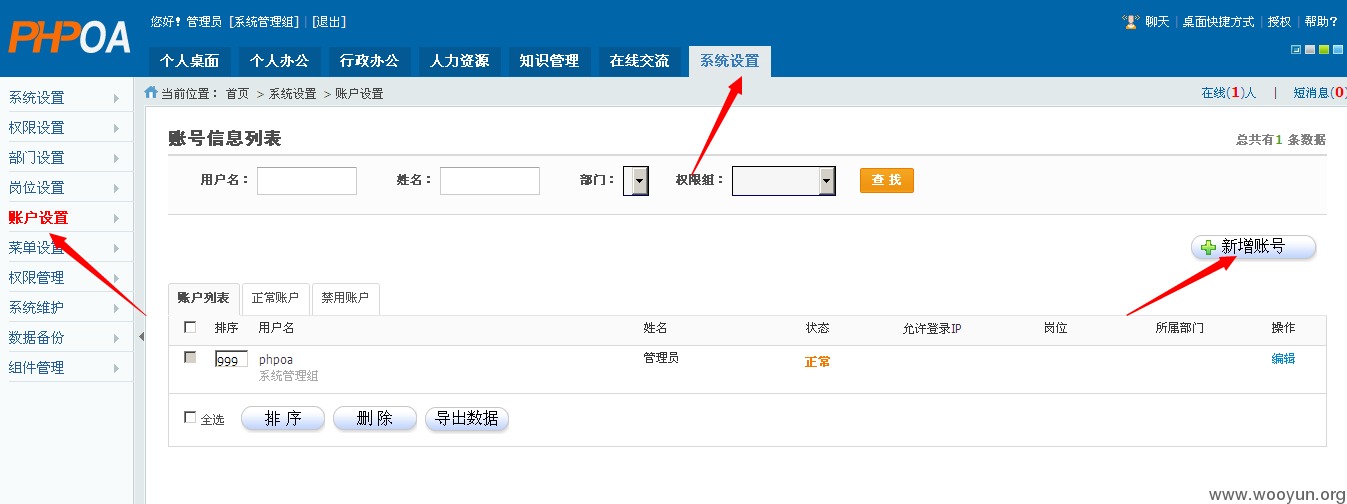Screen dimensions: 1347x504
Task: Select the 系统设置 top tab
Action: pyautogui.click(x=730, y=61)
